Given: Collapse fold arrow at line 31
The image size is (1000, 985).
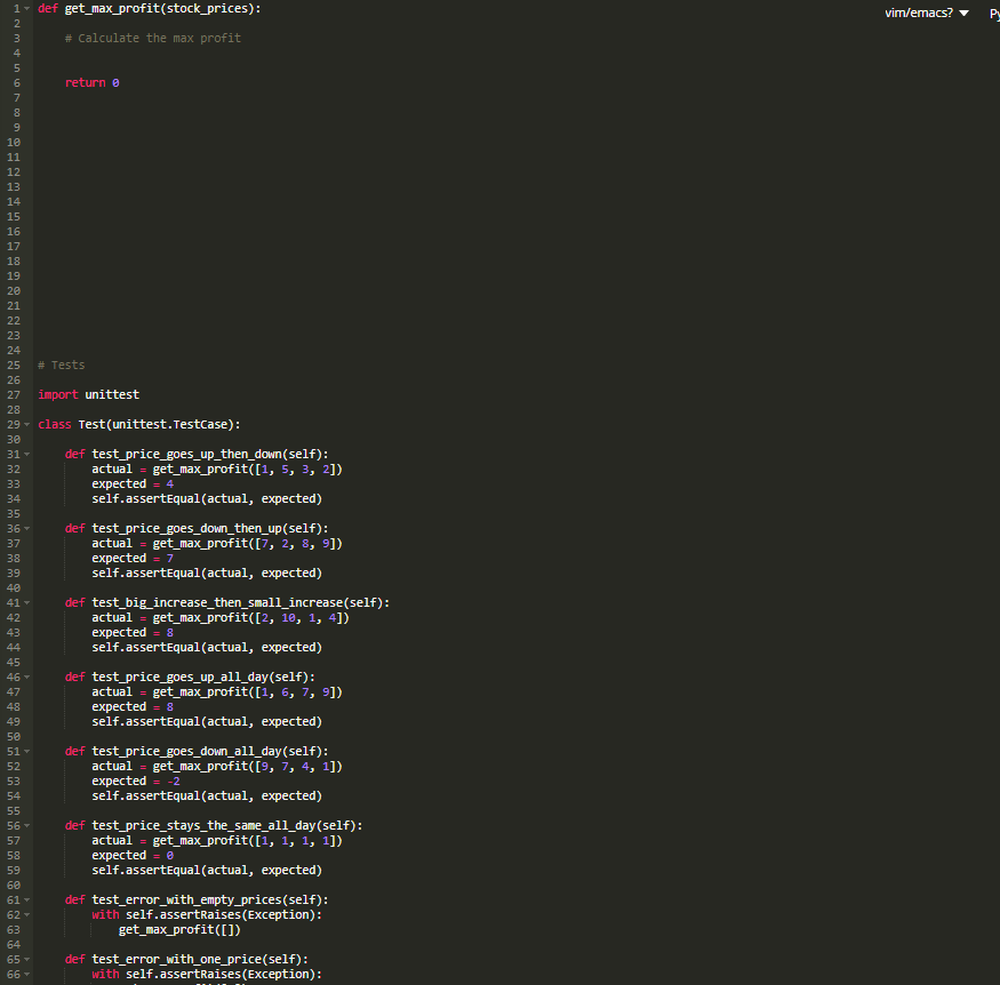Looking at the screenshot, I should point(27,454).
